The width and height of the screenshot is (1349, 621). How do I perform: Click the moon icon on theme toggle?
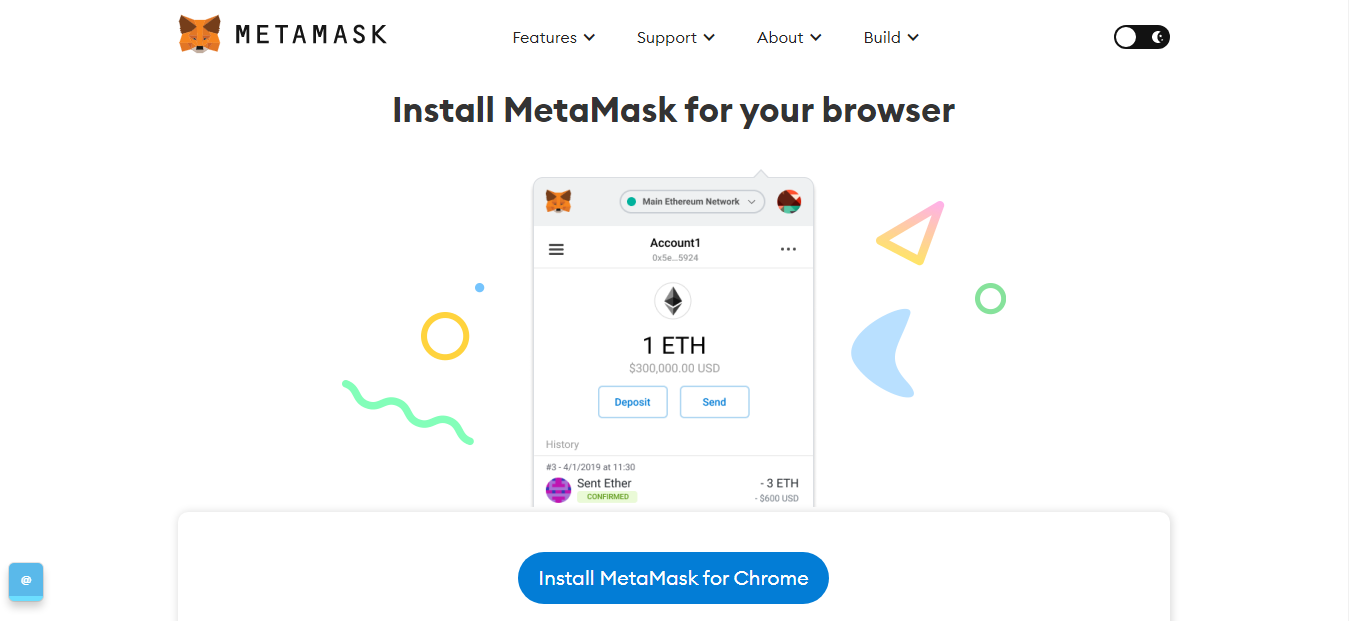[x=1158, y=37]
